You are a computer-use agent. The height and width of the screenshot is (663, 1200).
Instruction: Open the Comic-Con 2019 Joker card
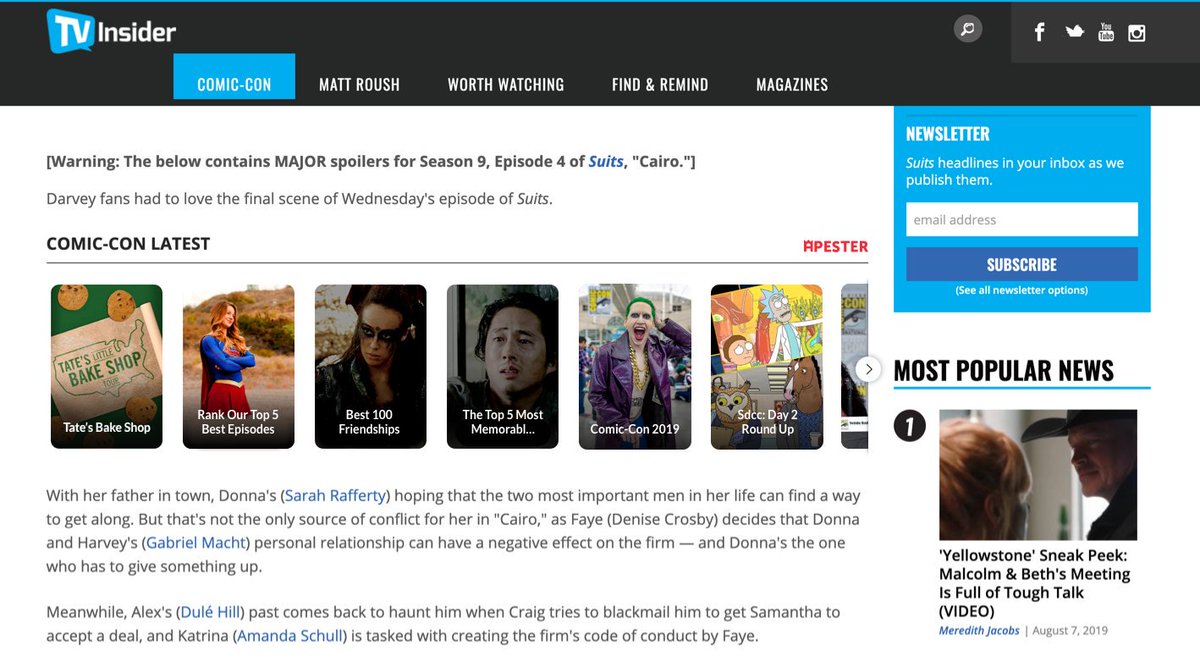click(634, 367)
